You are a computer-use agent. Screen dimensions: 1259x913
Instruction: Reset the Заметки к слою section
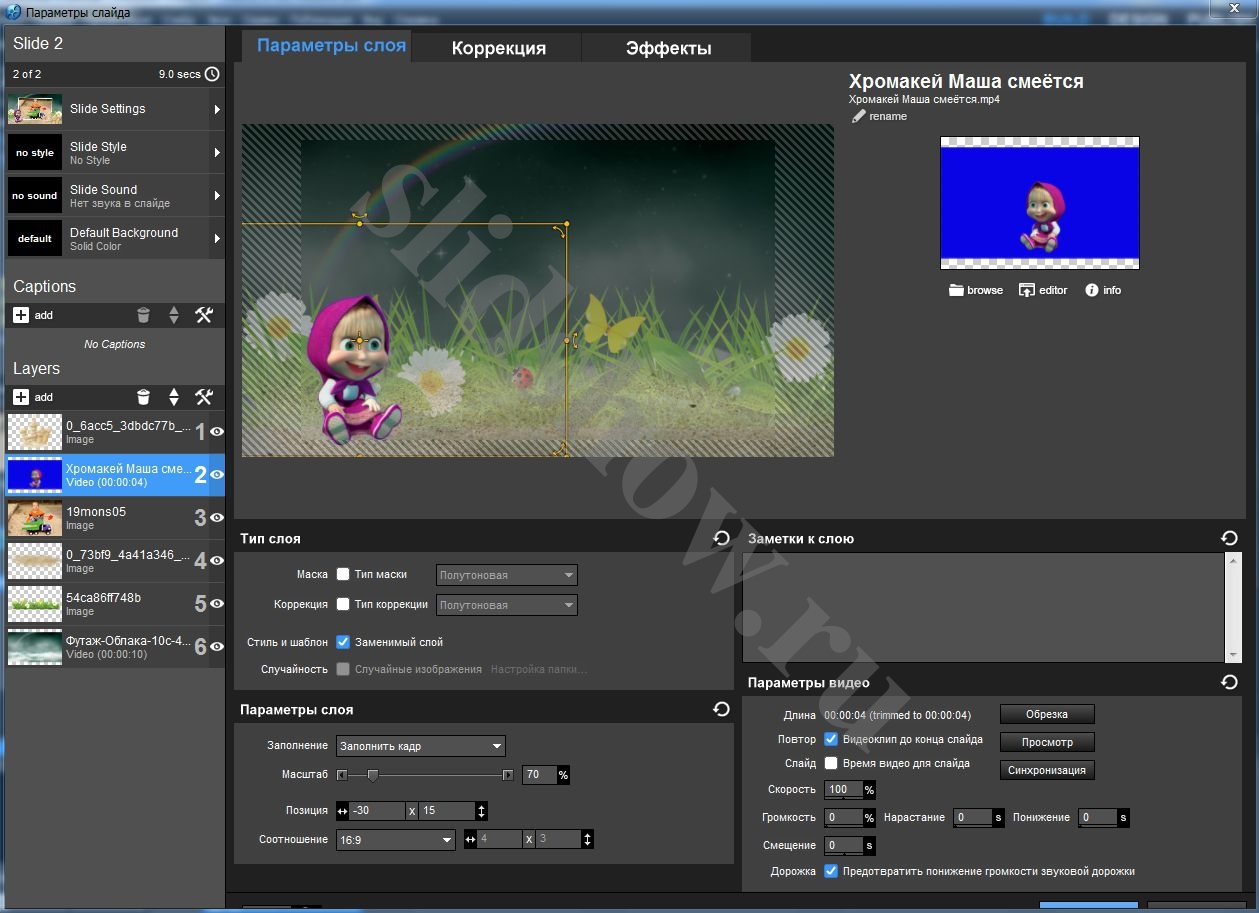click(1230, 538)
